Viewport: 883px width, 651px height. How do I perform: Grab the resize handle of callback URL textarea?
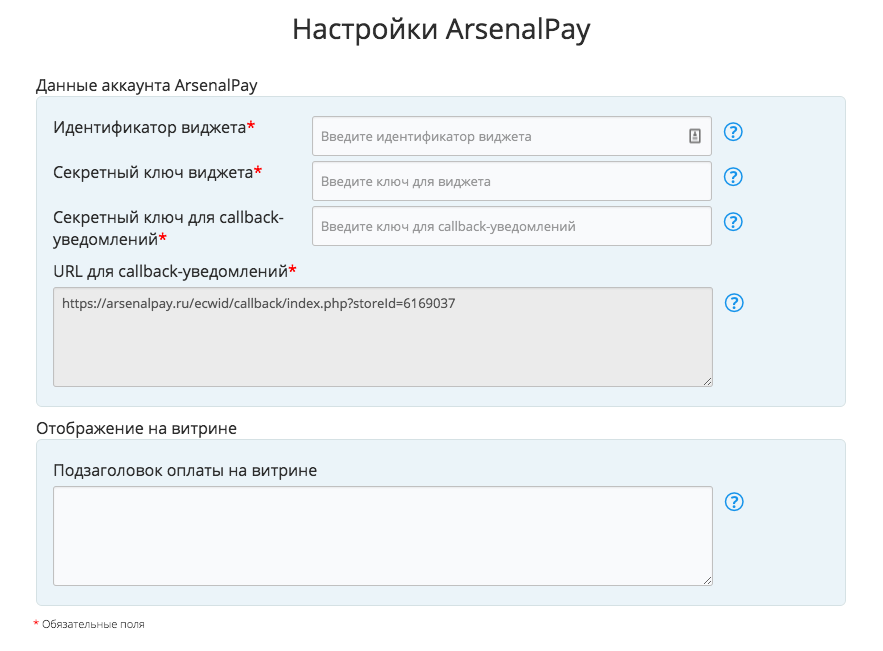click(x=707, y=381)
